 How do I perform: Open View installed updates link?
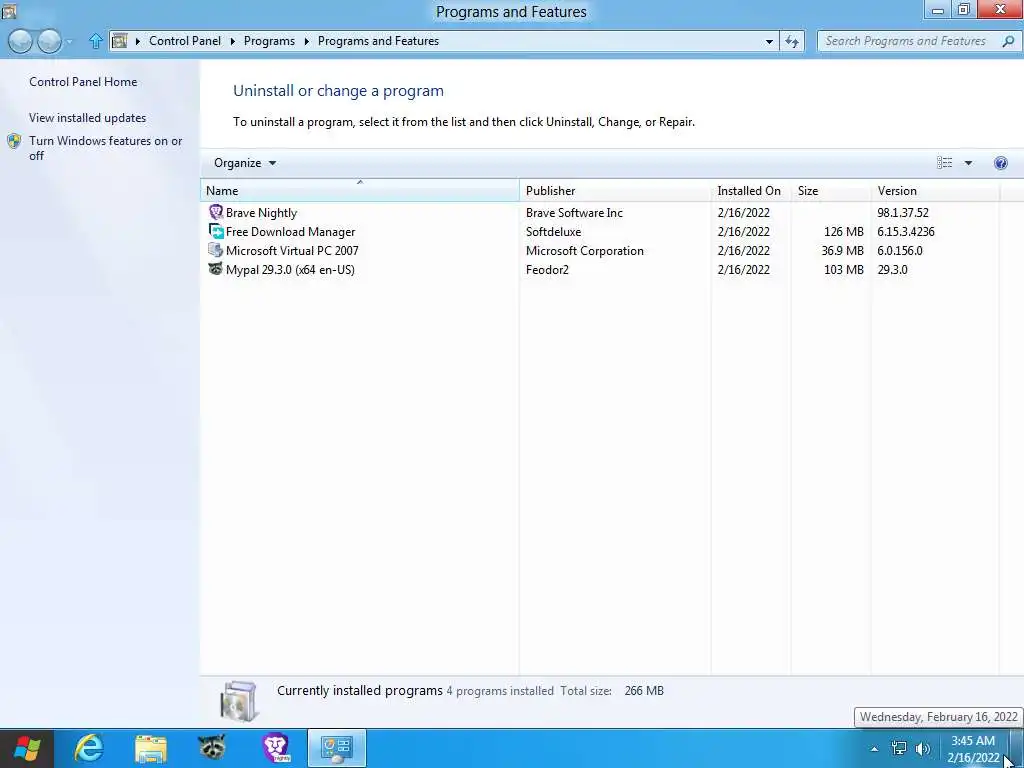[88, 118]
